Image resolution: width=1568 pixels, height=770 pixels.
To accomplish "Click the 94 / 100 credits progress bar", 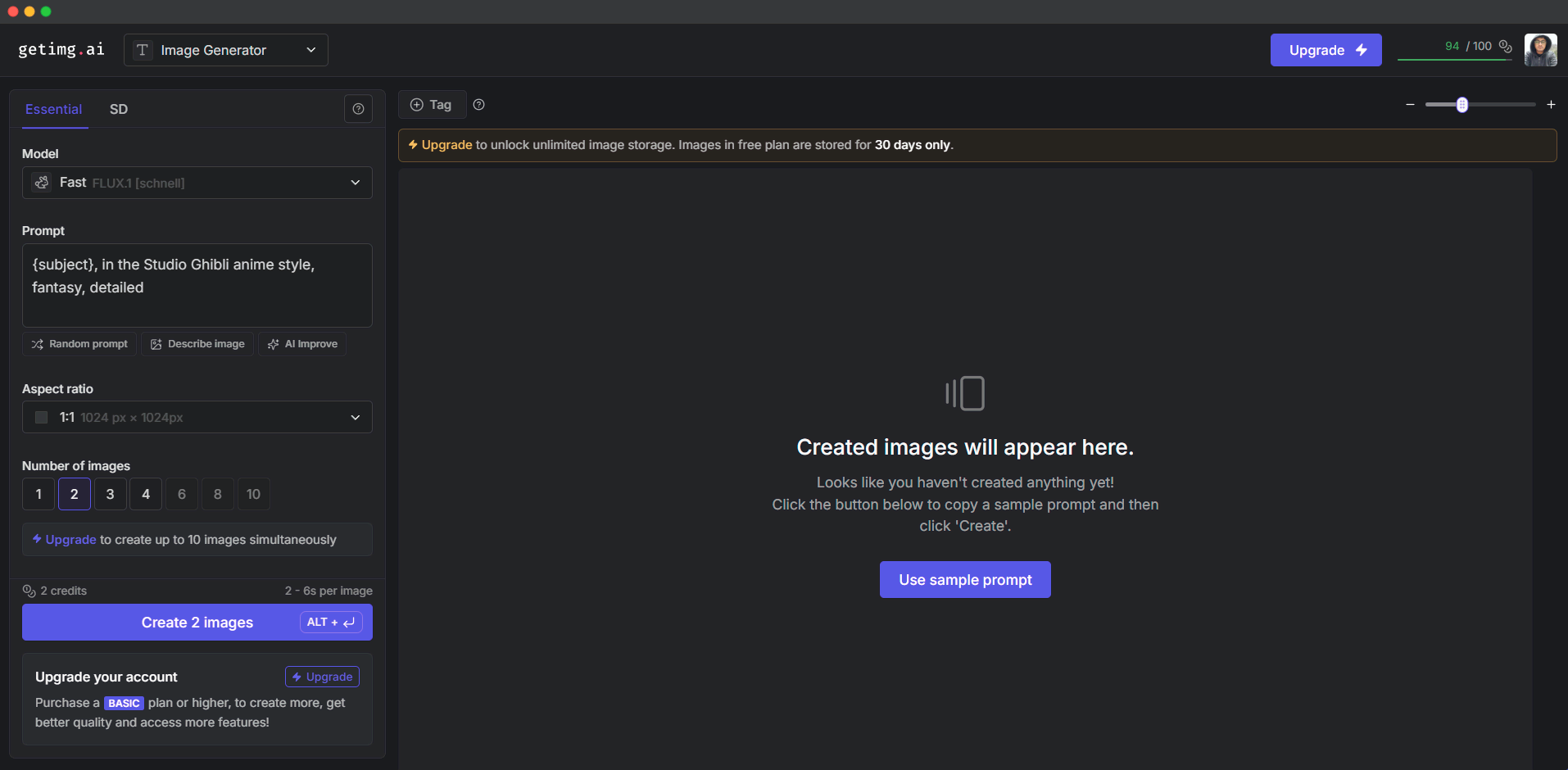I will click(x=1454, y=60).
